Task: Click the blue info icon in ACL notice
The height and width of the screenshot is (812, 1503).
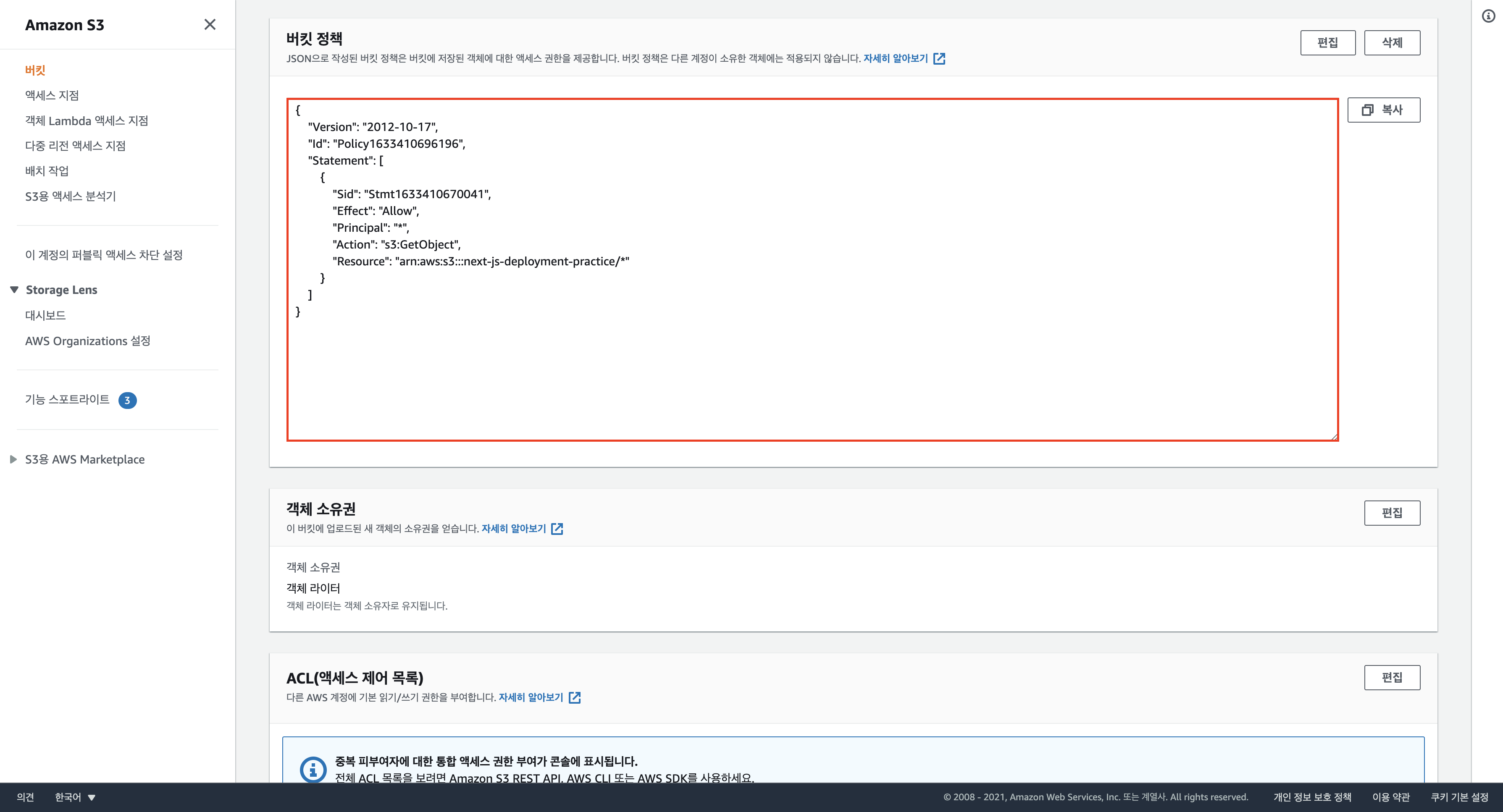Action: point(313,770)
